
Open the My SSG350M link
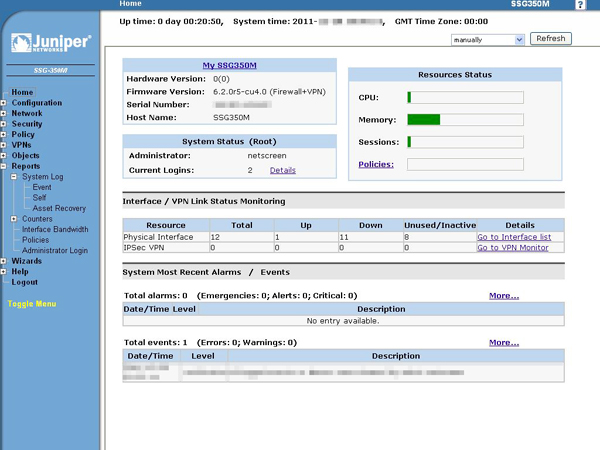(230, 65)
